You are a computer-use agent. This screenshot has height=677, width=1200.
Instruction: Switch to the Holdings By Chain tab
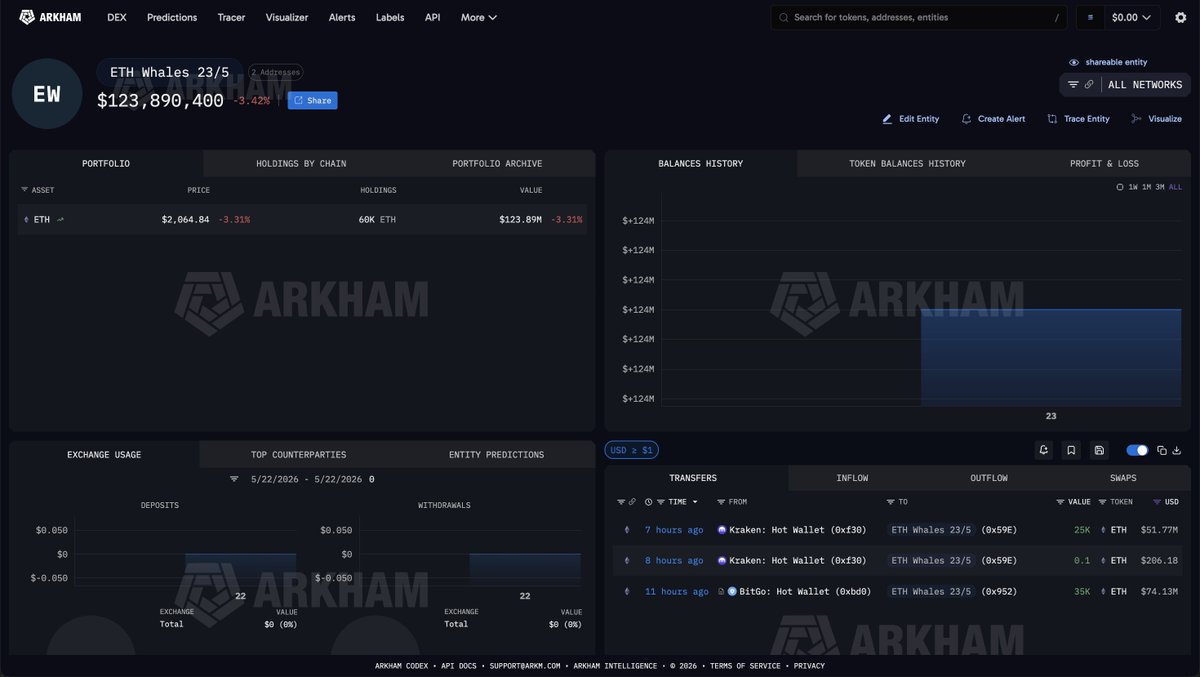point(301,163)
